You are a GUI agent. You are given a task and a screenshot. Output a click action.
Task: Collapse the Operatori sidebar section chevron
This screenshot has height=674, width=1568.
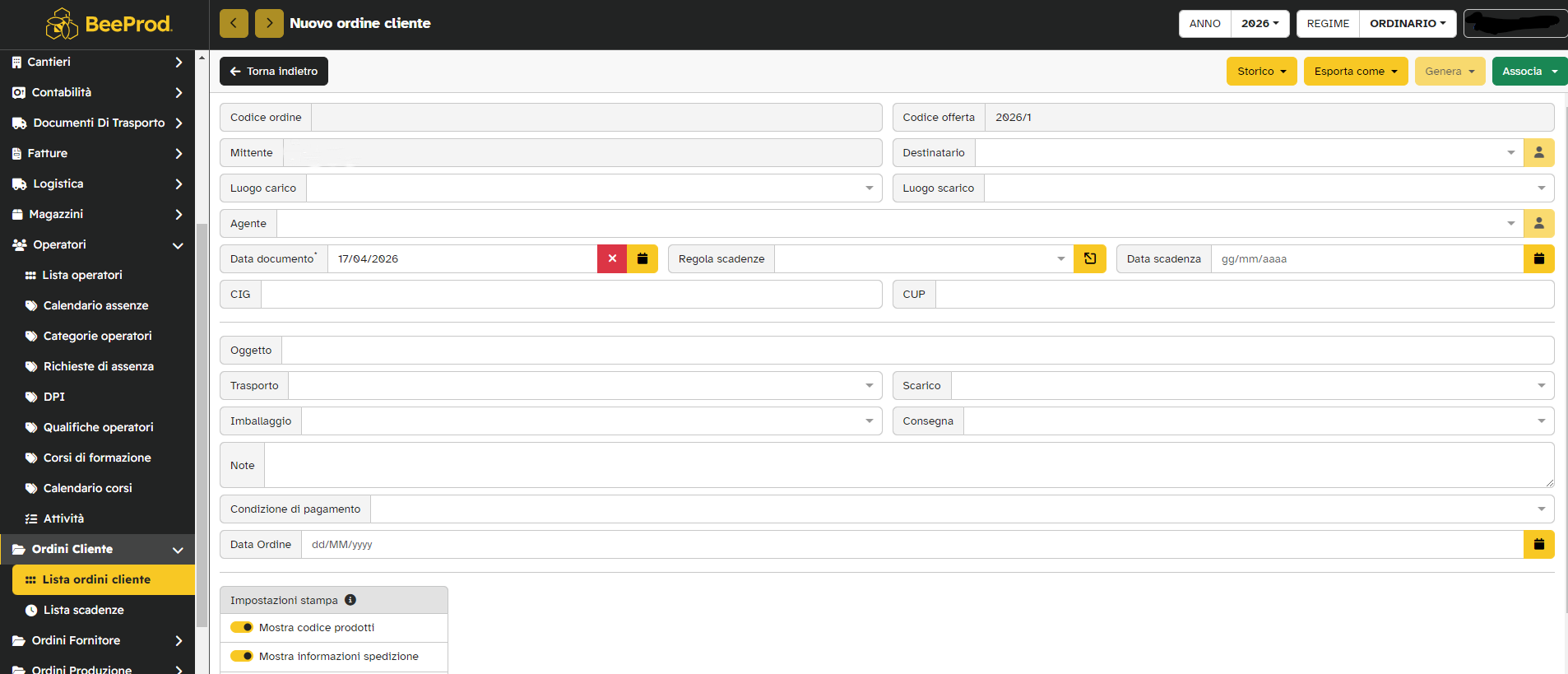click(178, 245)
